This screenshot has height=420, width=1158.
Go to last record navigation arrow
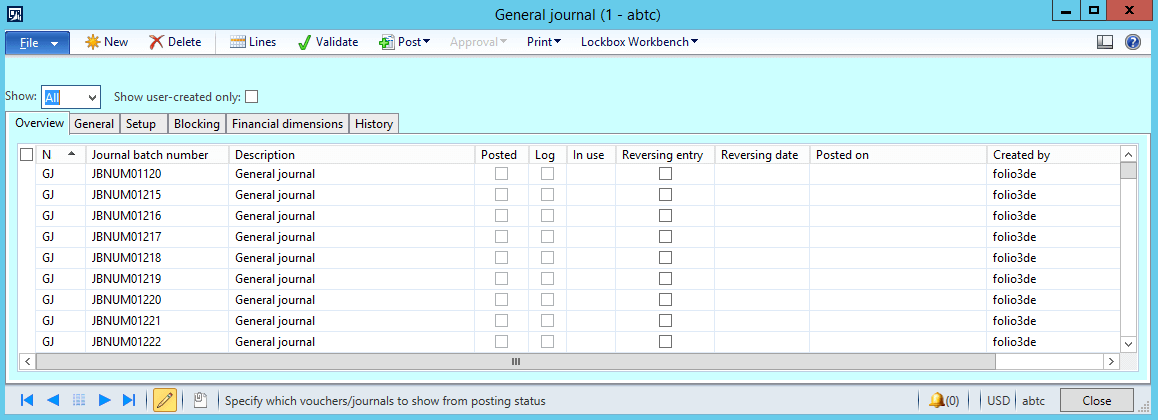click(129, 400)
